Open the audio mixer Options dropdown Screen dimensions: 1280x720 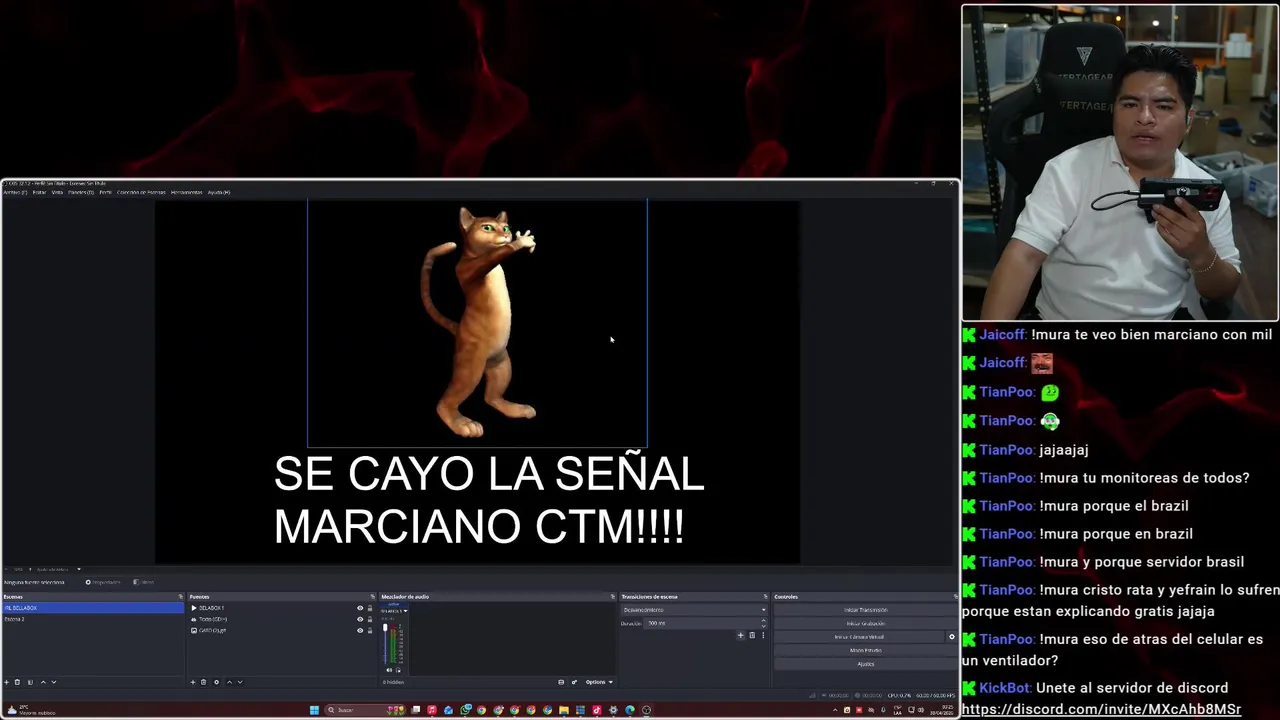(599, 682)
